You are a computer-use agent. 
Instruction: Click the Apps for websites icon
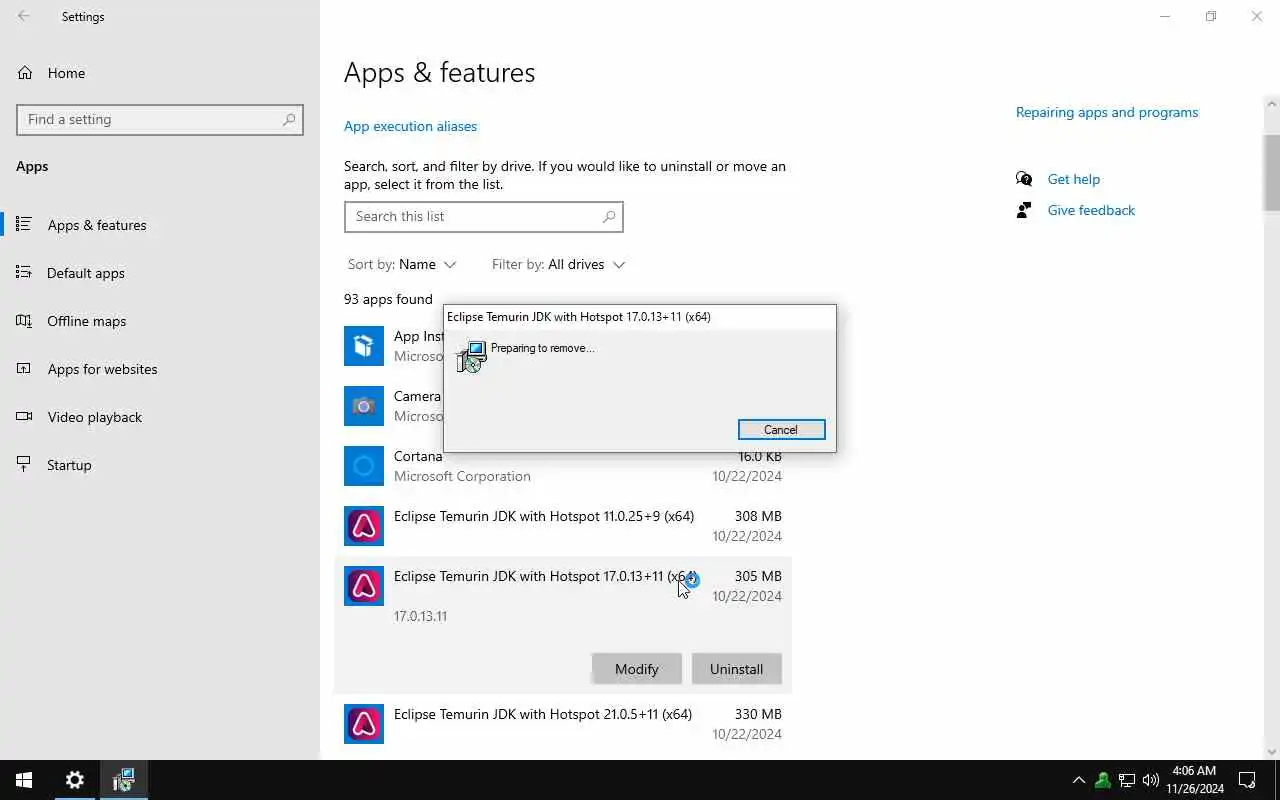24,368
